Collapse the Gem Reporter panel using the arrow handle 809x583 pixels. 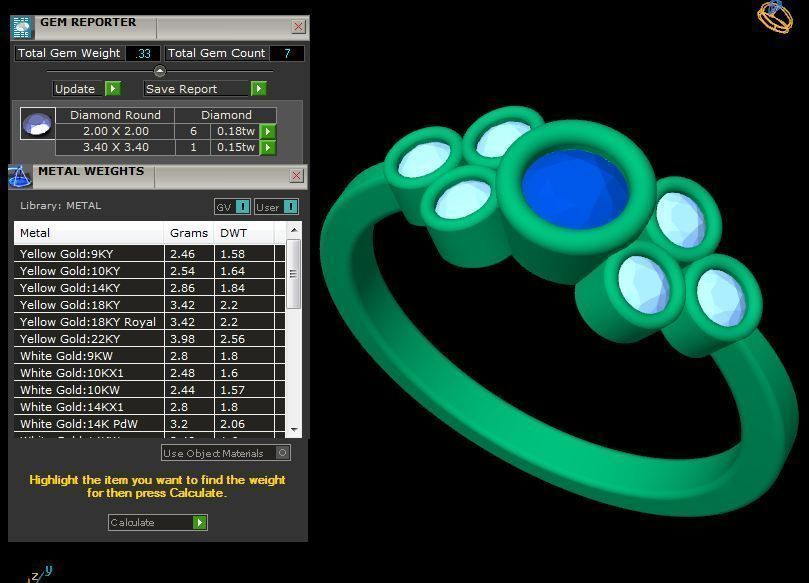(160, 71)
